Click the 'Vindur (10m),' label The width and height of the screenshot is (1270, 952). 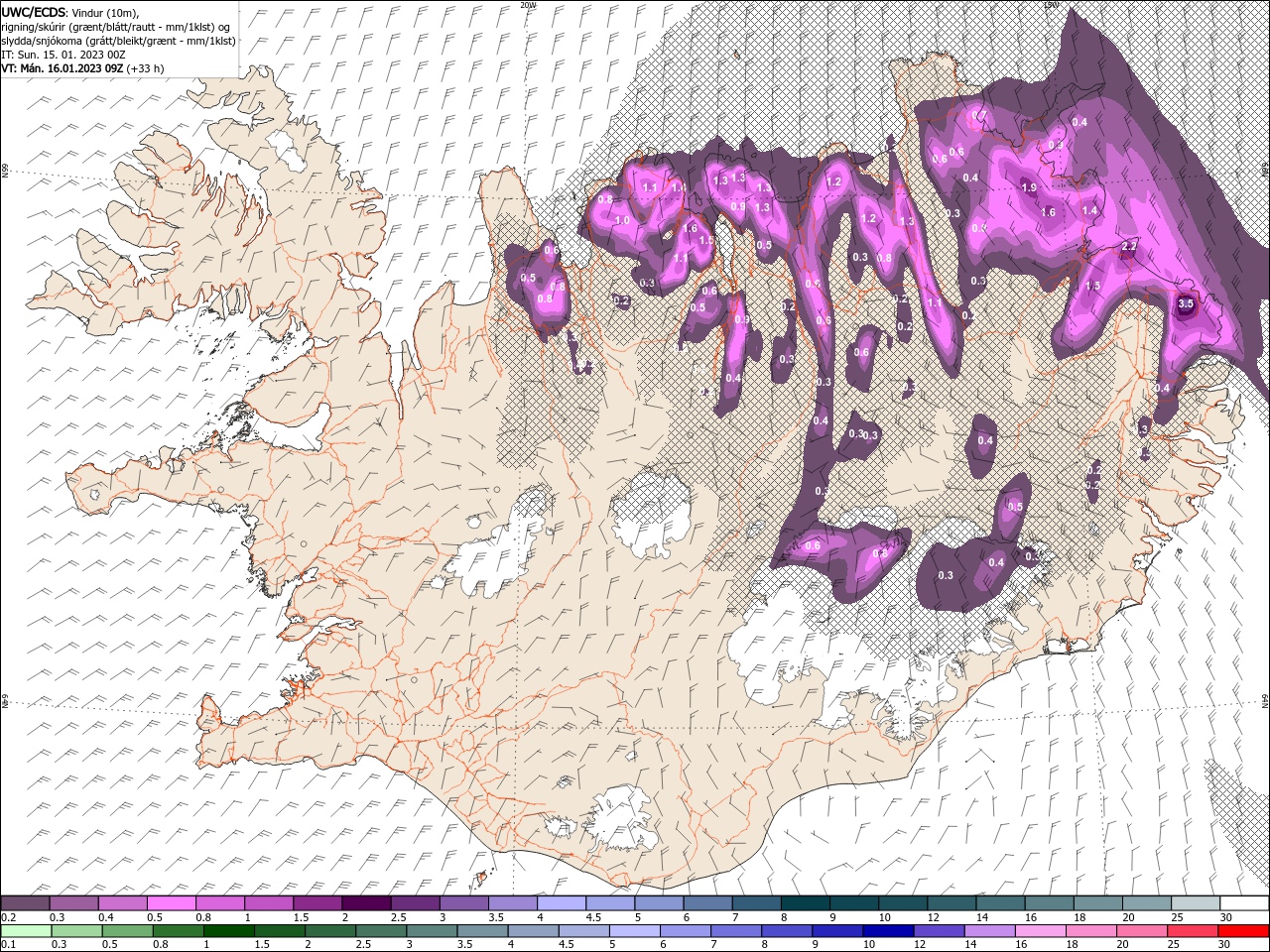pyautogui.click(x=106, y=12)
